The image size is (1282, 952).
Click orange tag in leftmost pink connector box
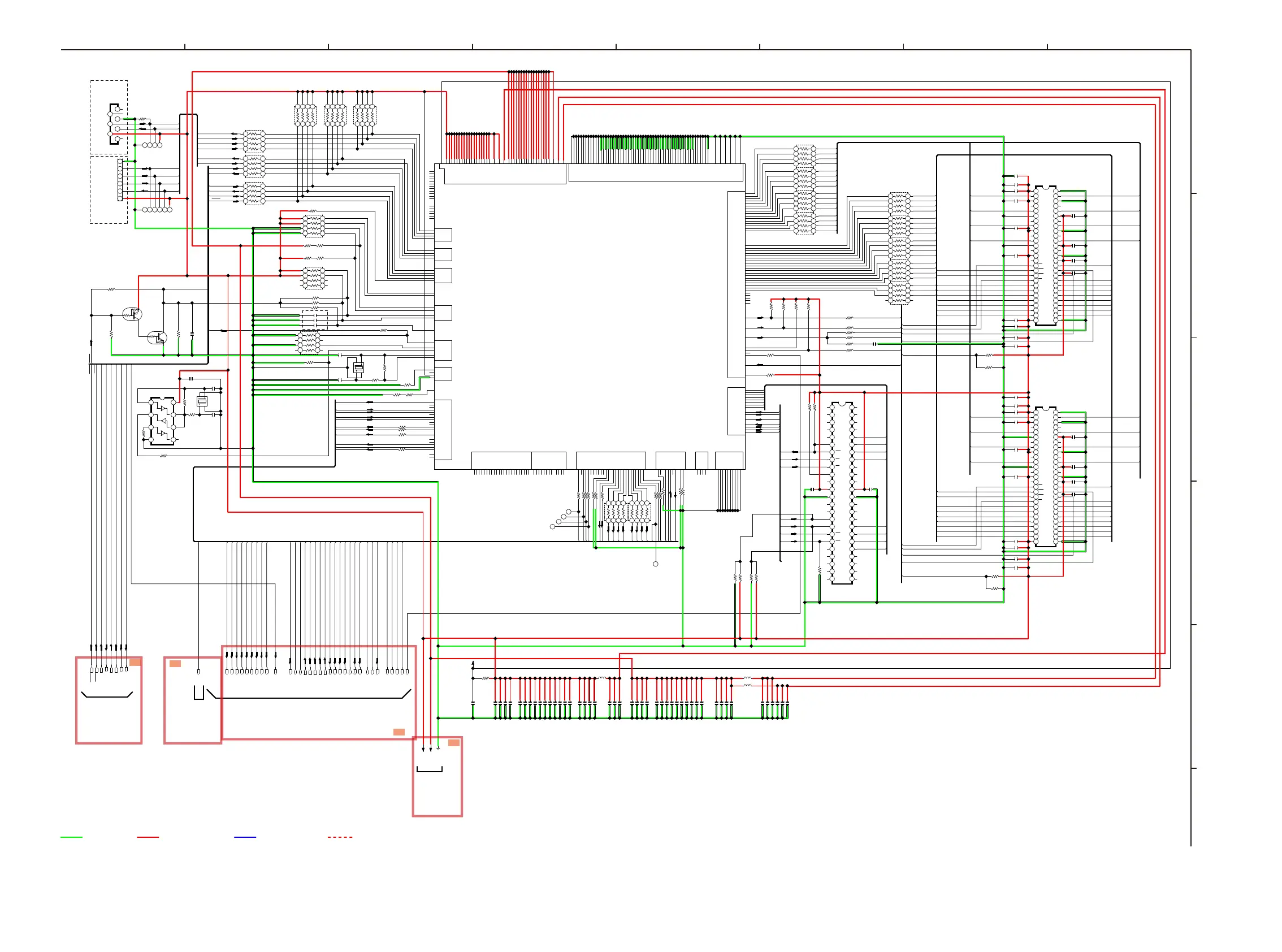[135, 662]
